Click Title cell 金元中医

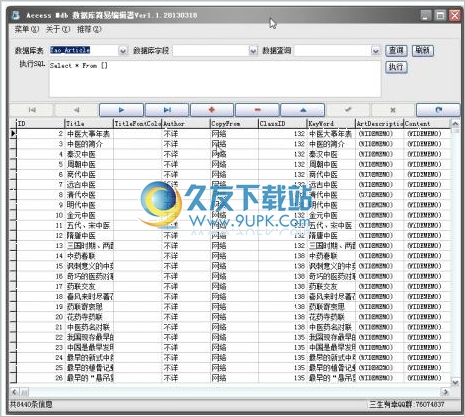[x=89, y=215]
